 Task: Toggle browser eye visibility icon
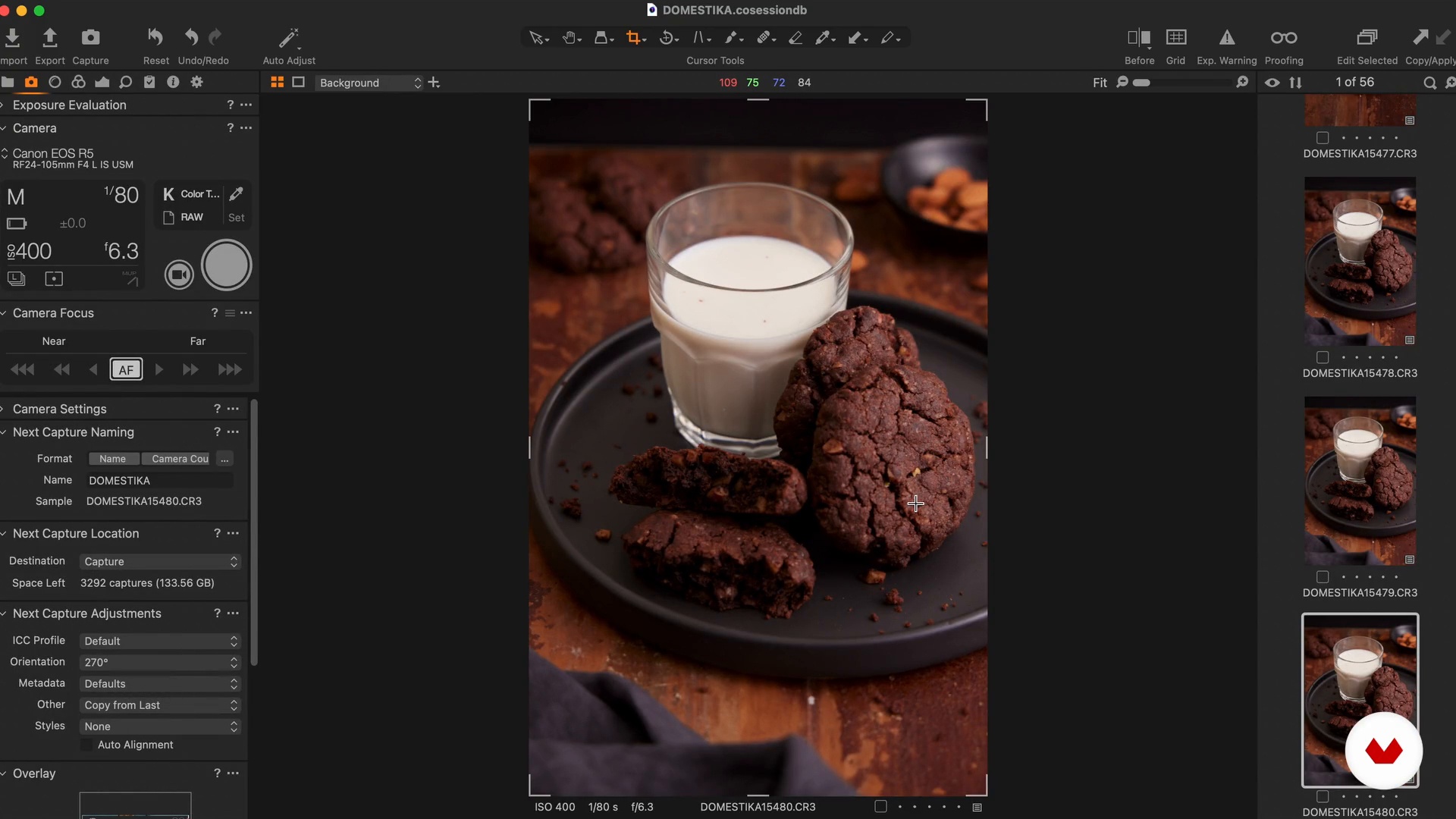1272,83
